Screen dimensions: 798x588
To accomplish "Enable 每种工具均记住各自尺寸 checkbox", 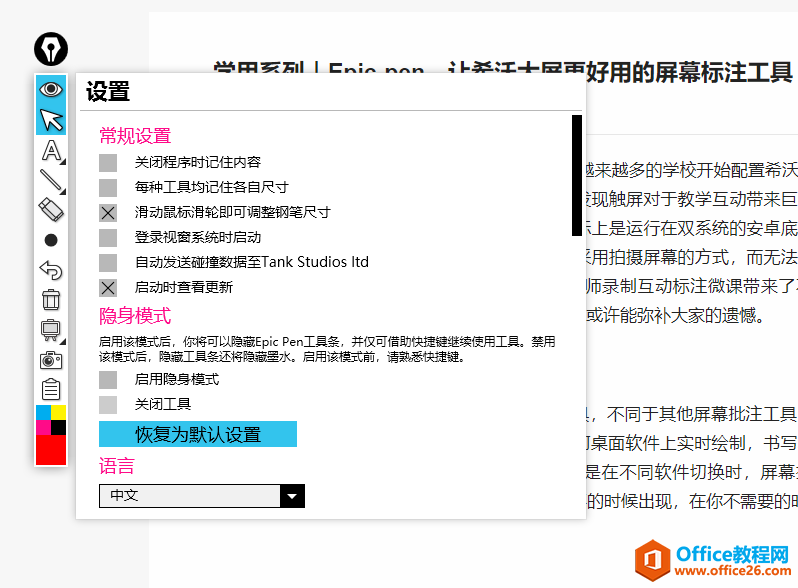I will click(x=108, y=188).
